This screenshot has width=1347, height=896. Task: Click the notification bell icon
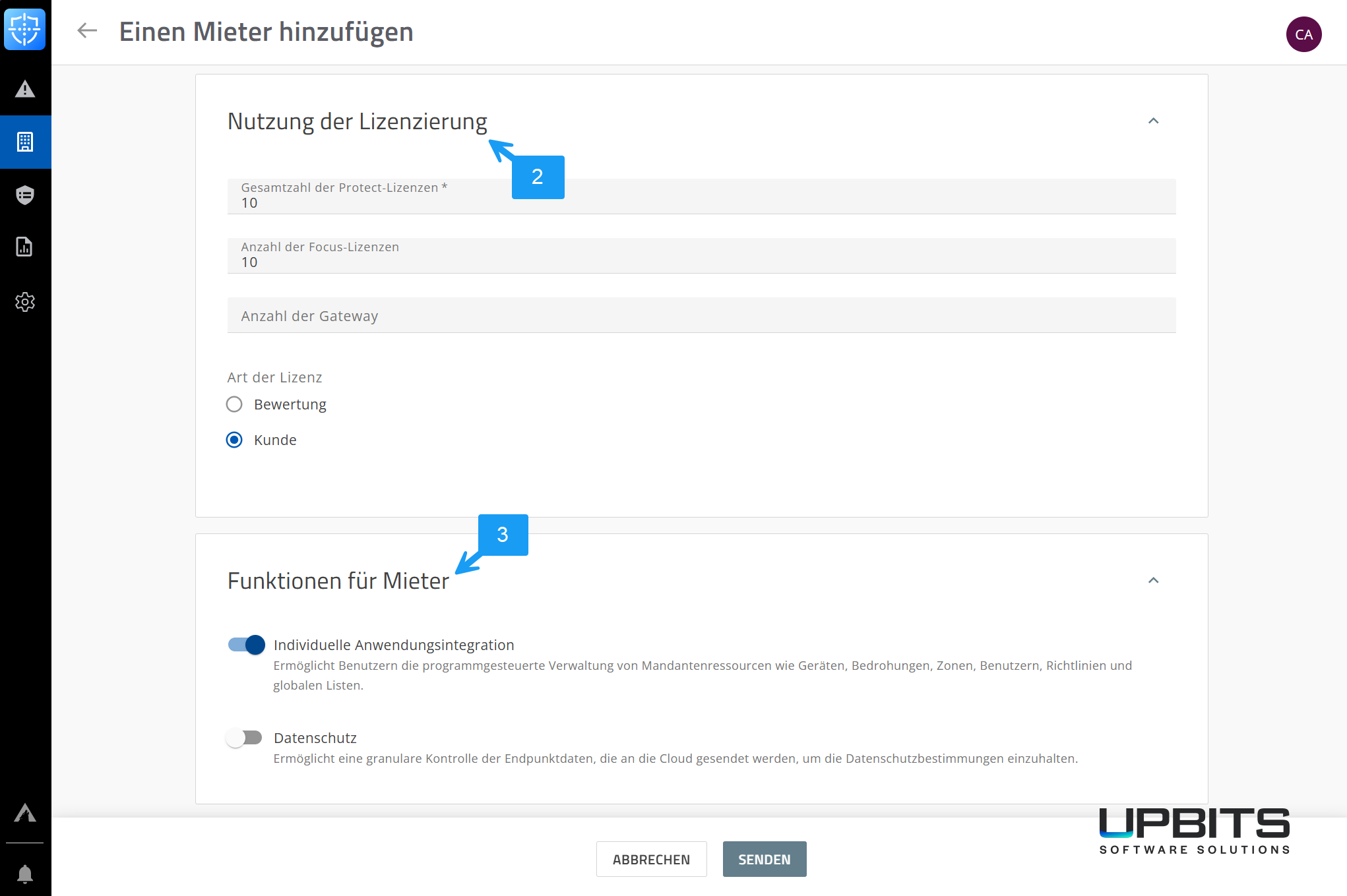click(x=25, y=874)
